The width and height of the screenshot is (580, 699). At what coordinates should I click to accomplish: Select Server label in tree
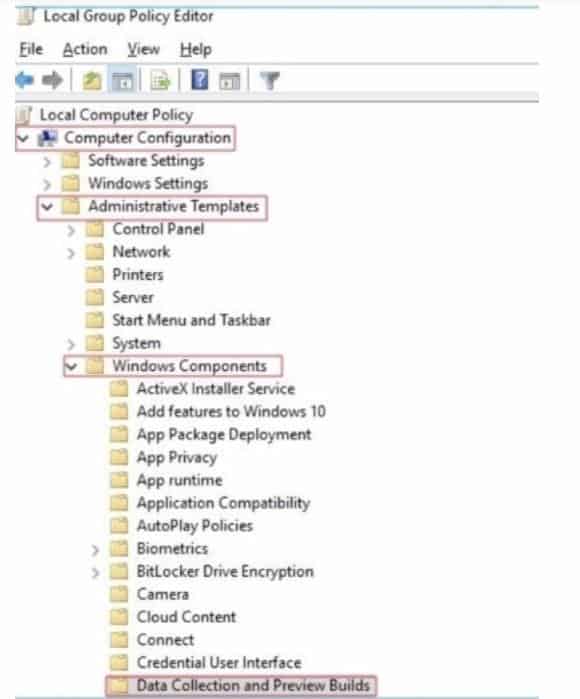133,297
